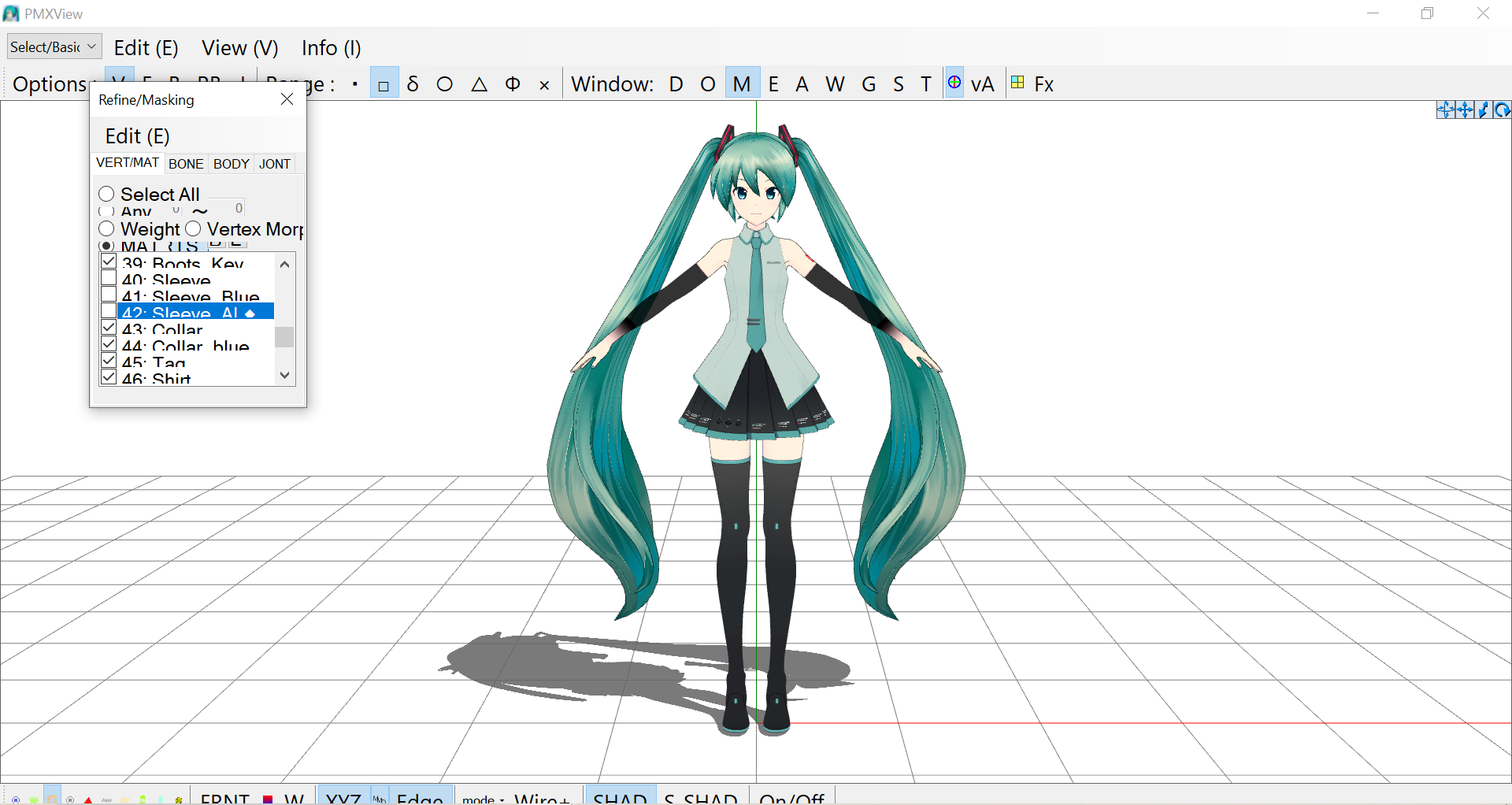Toggle the E window button
This screenshot has height=805, width=1512.
click(773, 84)
